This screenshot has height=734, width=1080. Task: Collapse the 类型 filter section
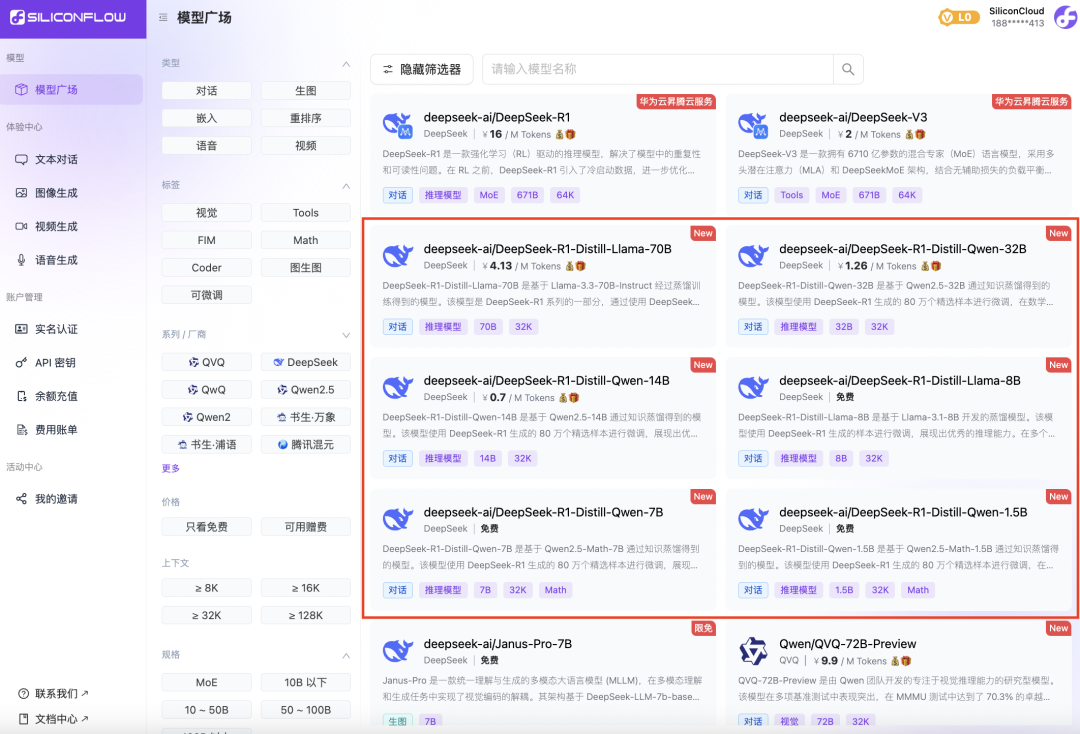tap(347, 61)
